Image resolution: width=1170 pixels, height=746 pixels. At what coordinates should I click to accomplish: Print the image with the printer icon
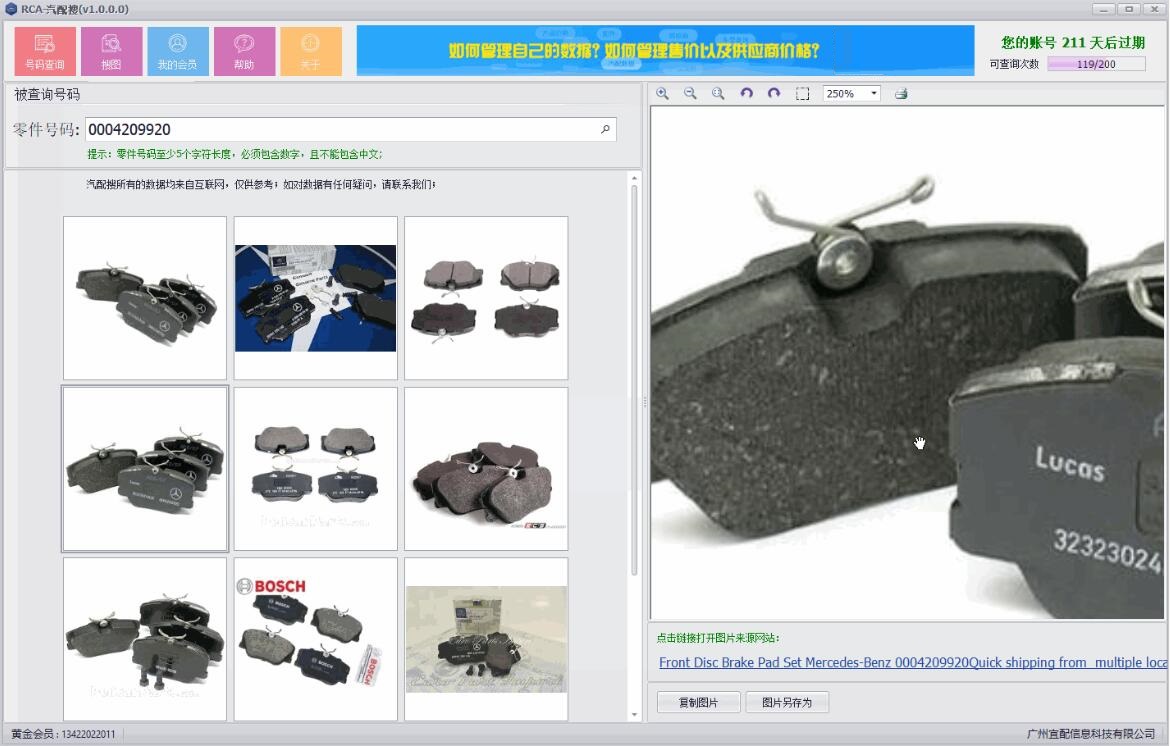click(901, 93)
